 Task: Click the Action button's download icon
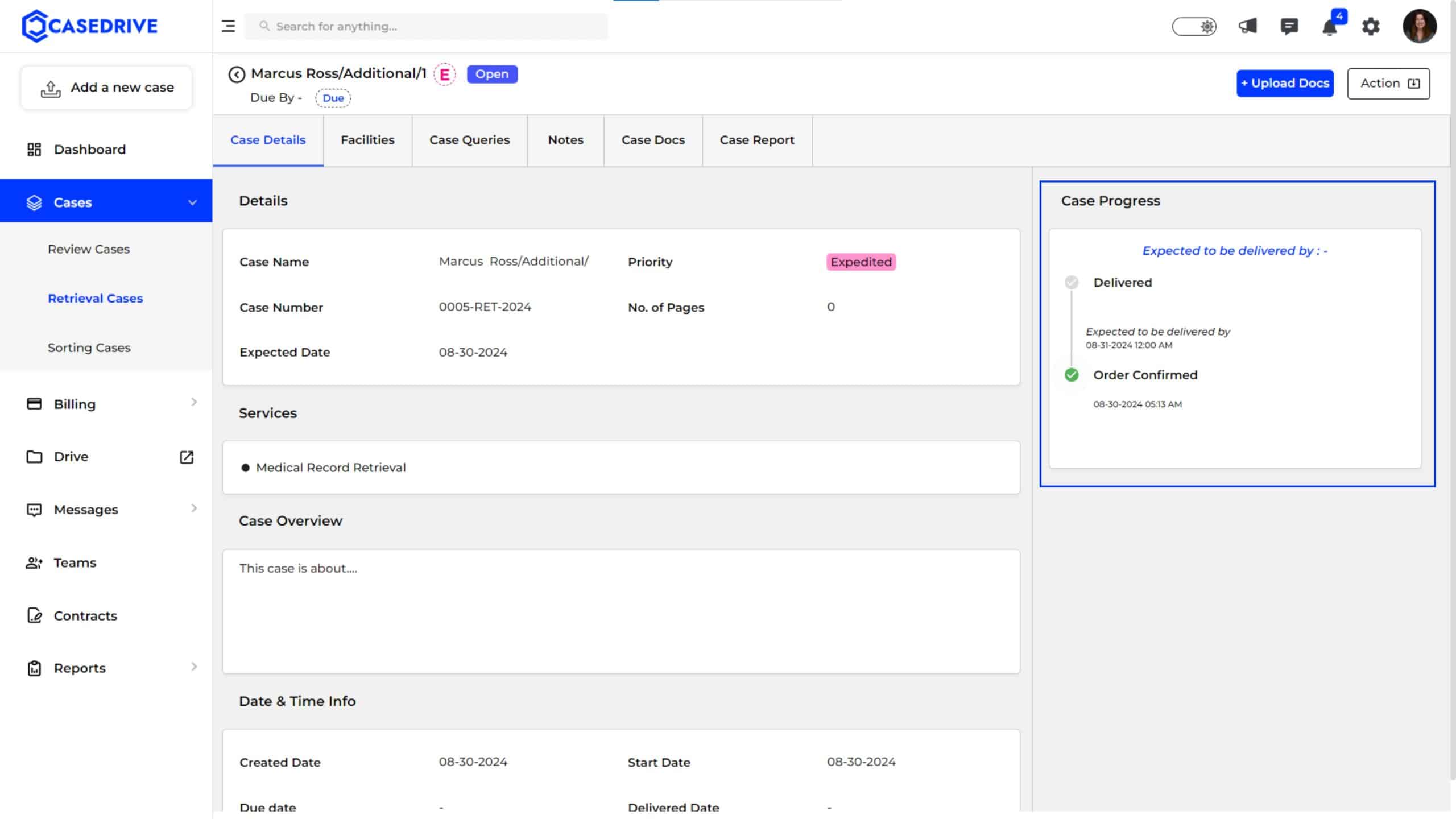point(1413,84)
